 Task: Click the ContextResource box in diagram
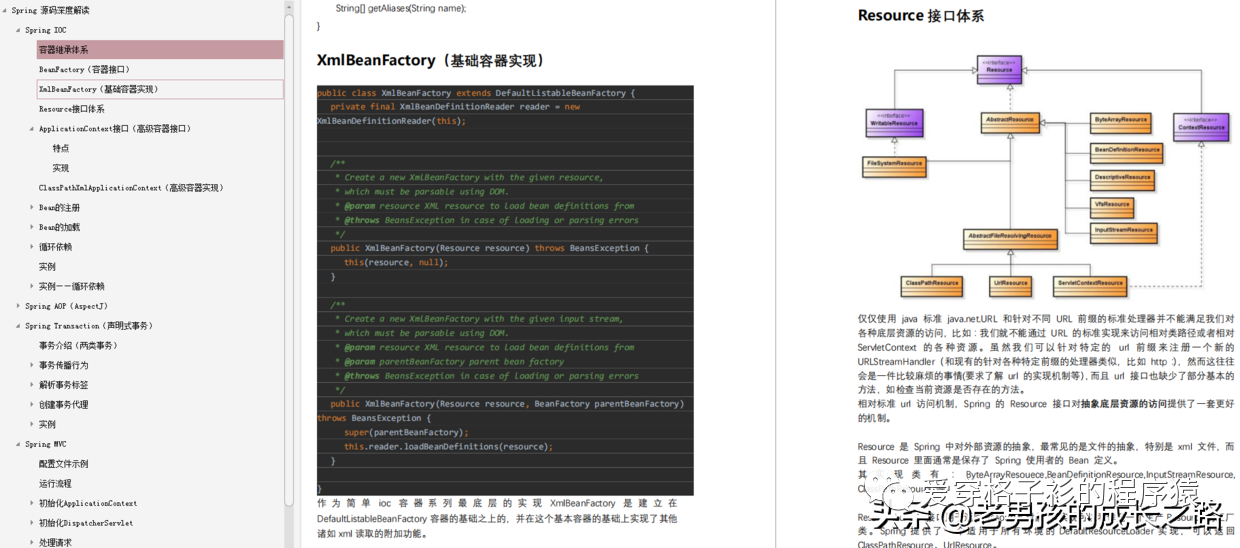(x=1201, y=126)
